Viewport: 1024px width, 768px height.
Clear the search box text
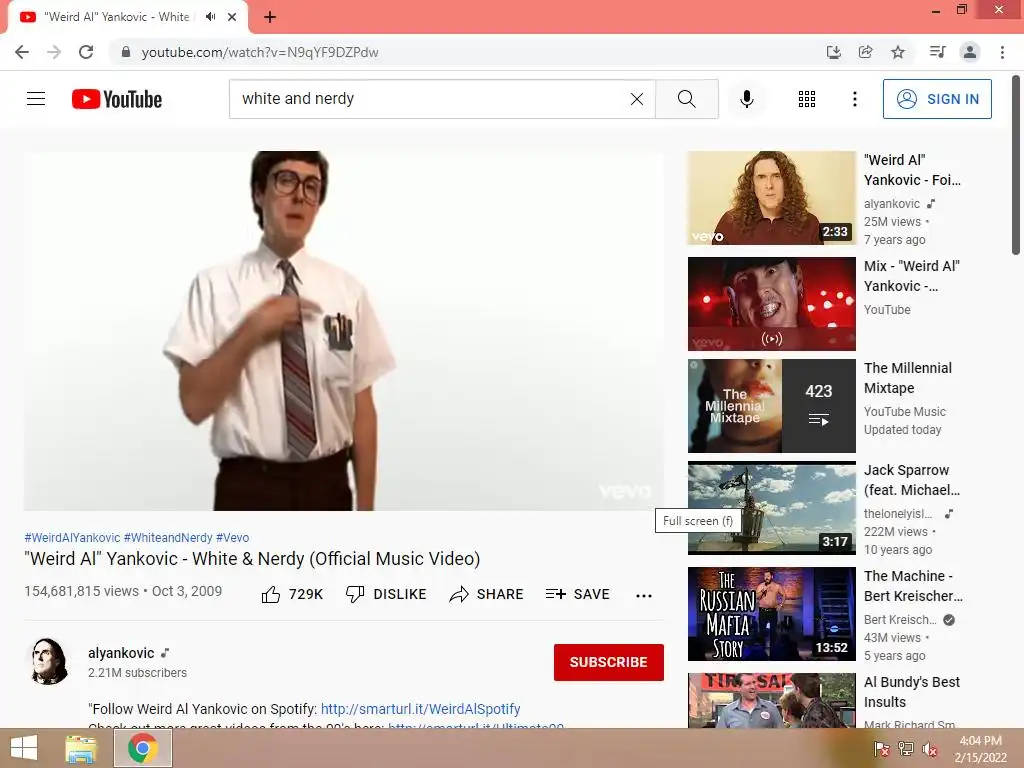[x=637, y=99]
